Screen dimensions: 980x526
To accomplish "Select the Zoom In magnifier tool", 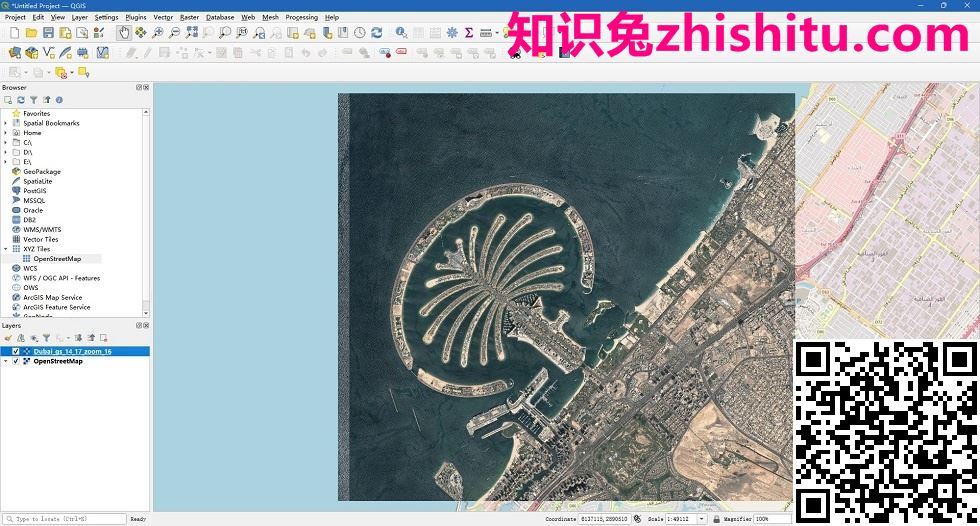I will [158, 32].
